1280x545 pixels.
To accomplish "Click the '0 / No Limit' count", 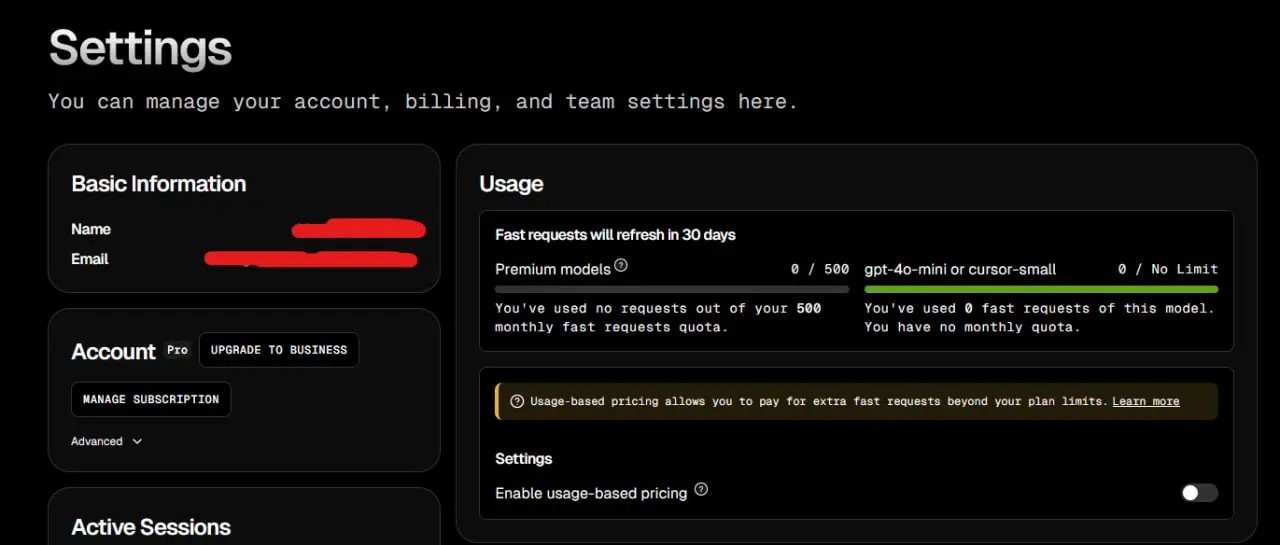I will 1168,269.
